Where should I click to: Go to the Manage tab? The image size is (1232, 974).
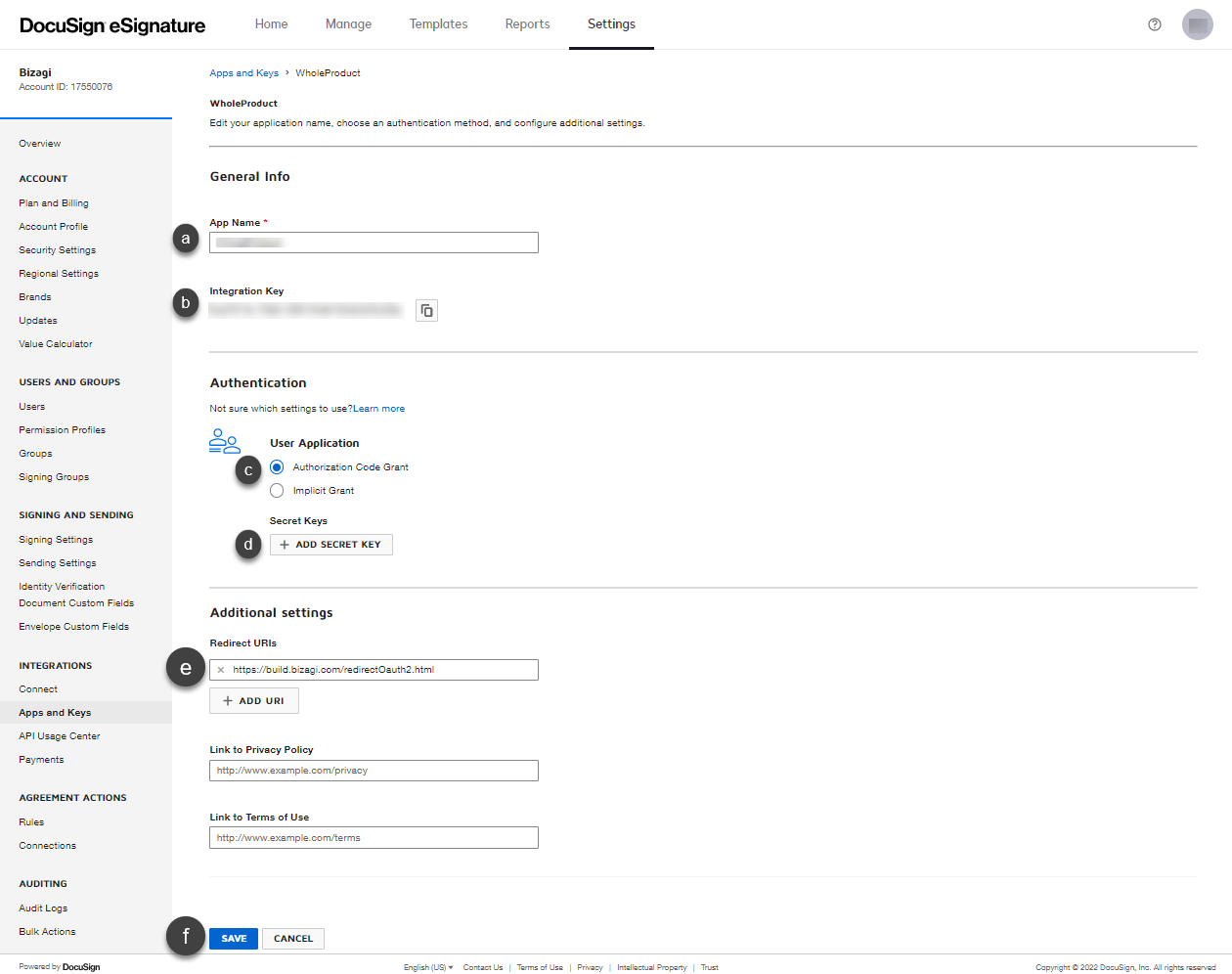click(x=348, y=24)
